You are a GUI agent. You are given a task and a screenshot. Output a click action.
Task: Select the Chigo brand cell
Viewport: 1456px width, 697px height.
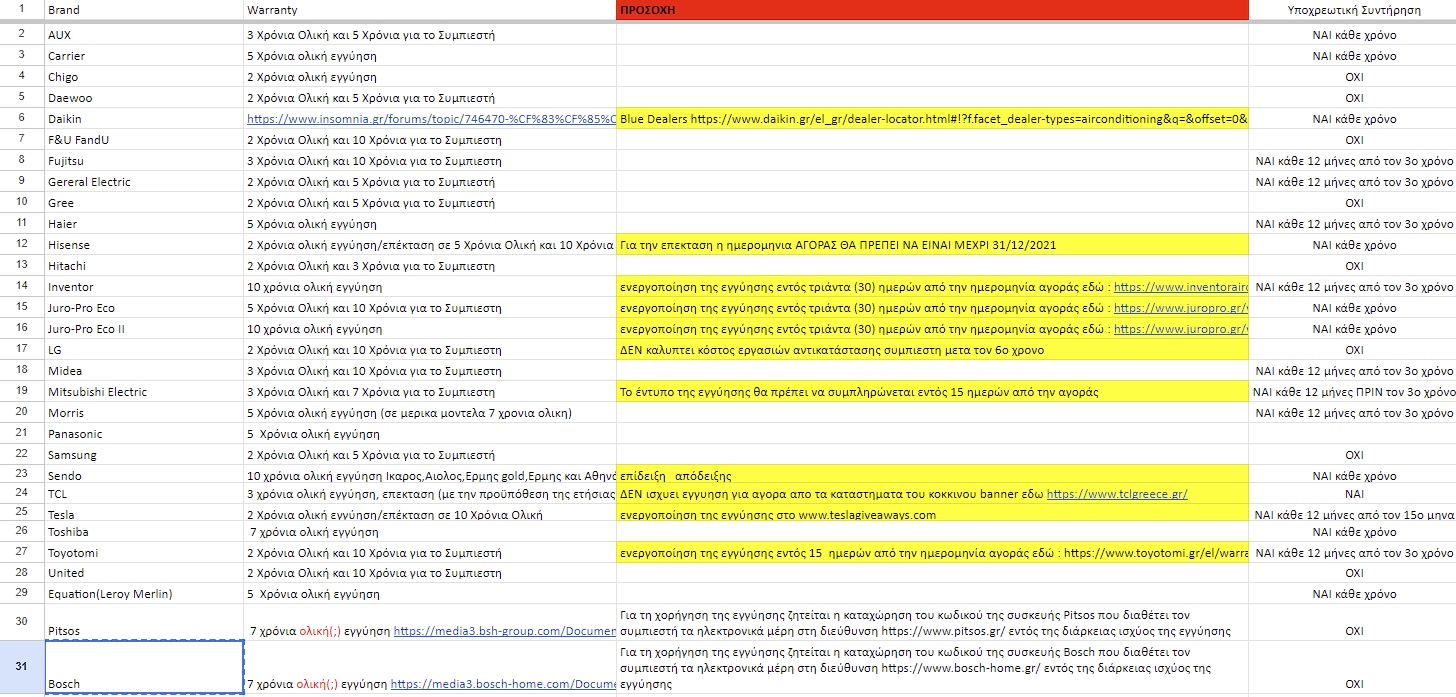click(x=144, y=77)
